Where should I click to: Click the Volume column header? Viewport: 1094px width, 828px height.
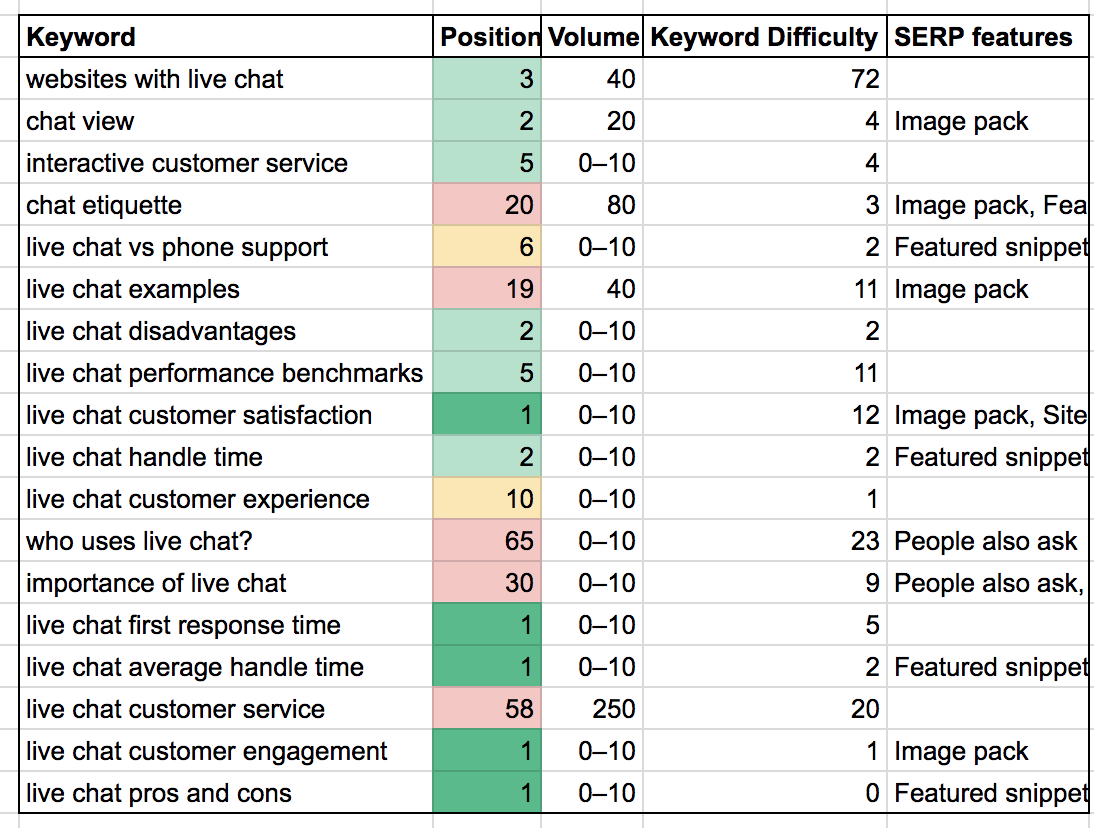pos(593,38)
